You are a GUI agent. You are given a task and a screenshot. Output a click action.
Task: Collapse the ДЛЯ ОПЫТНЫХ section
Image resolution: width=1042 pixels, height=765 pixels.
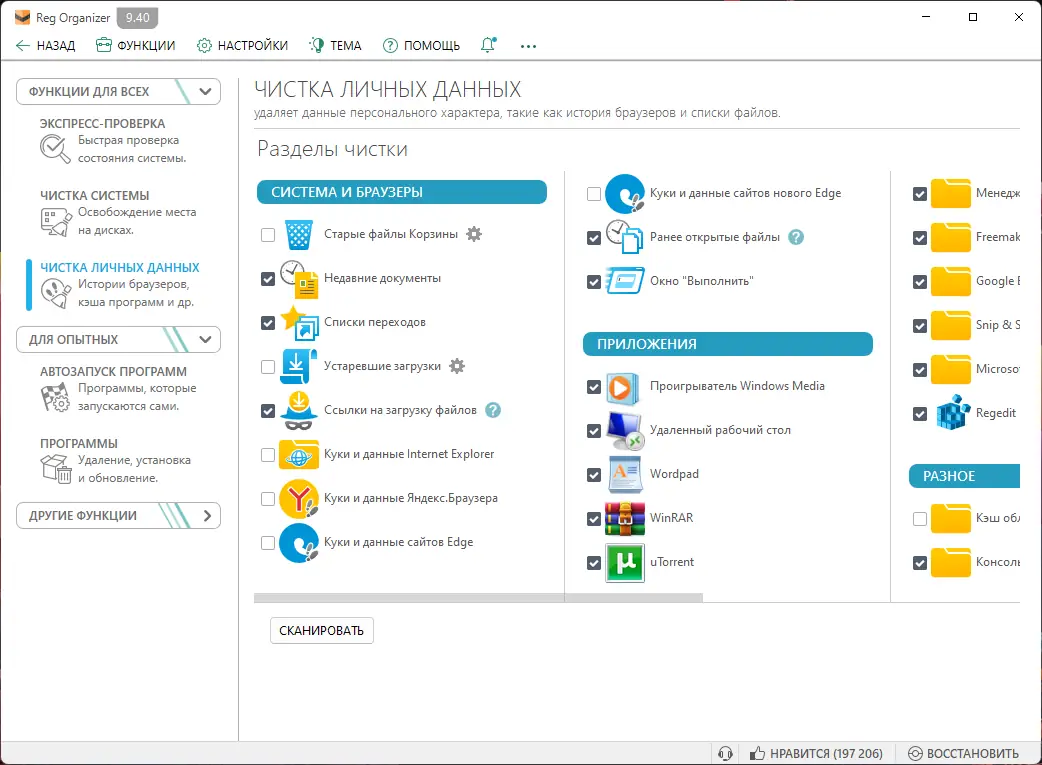(118, 340)
